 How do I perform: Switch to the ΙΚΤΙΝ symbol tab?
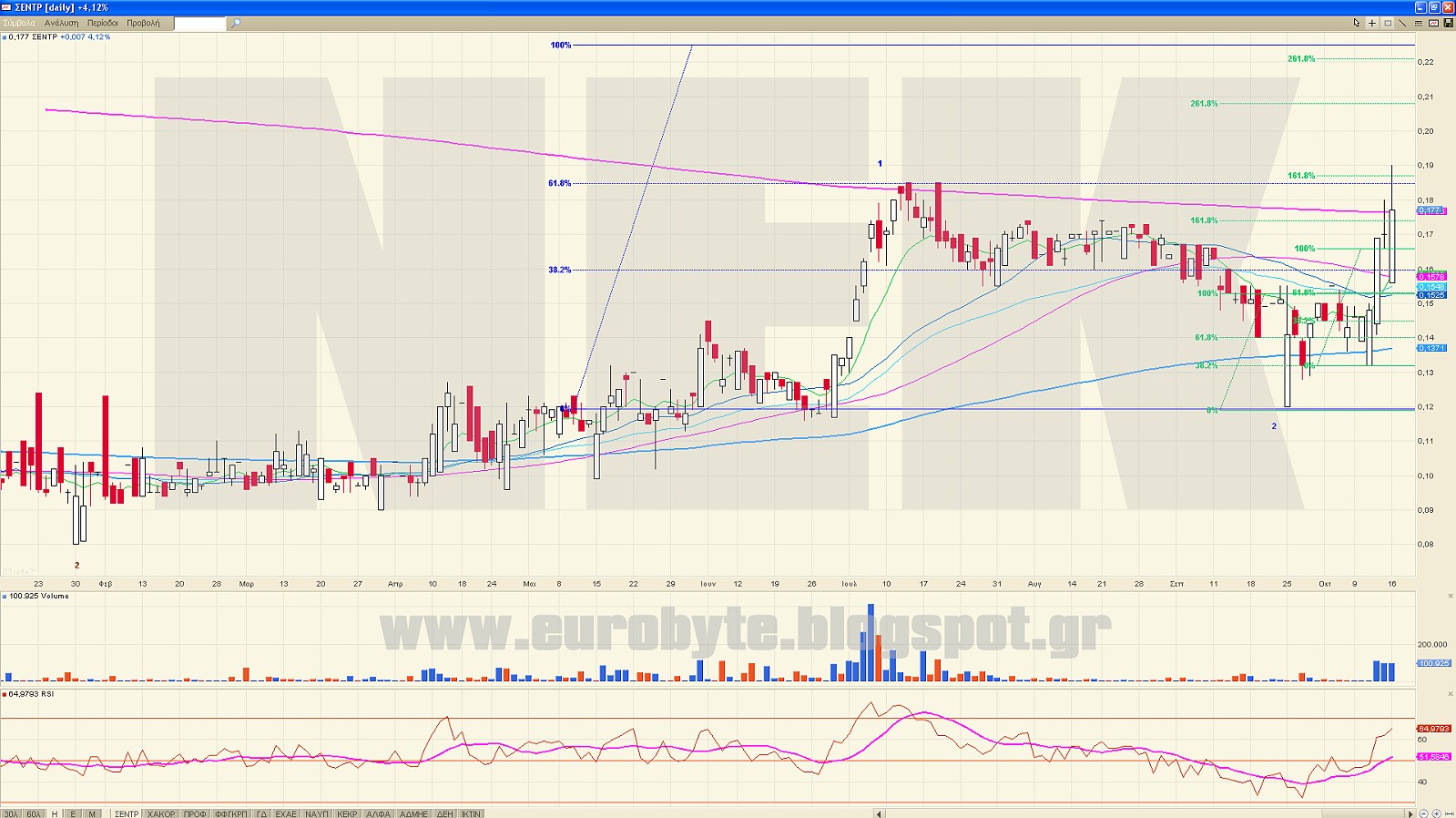coord(471,813)
